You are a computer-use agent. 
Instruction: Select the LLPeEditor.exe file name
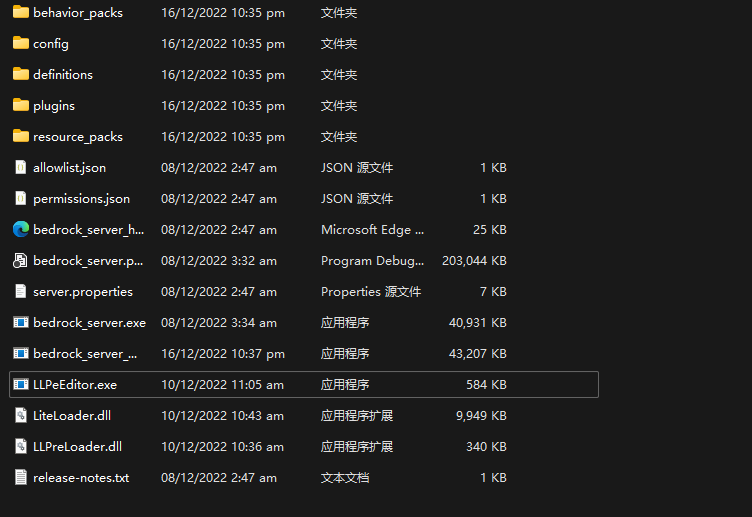pos(75,385)
